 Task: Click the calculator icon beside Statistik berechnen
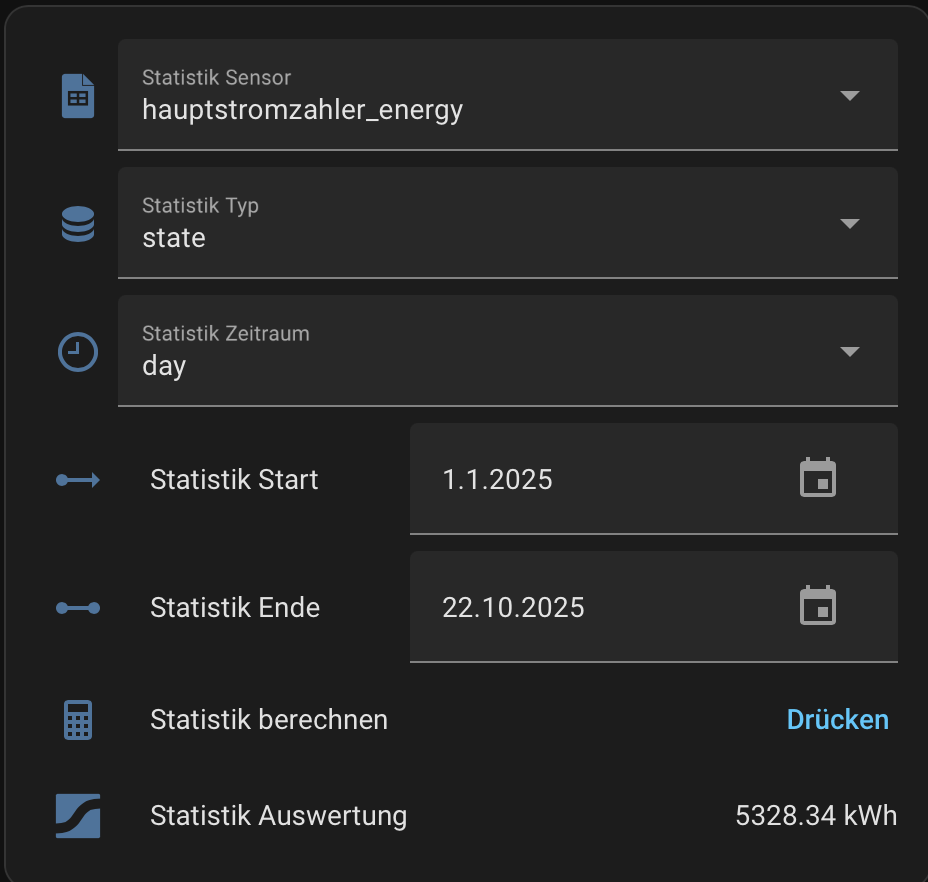(x=78, y=720)
